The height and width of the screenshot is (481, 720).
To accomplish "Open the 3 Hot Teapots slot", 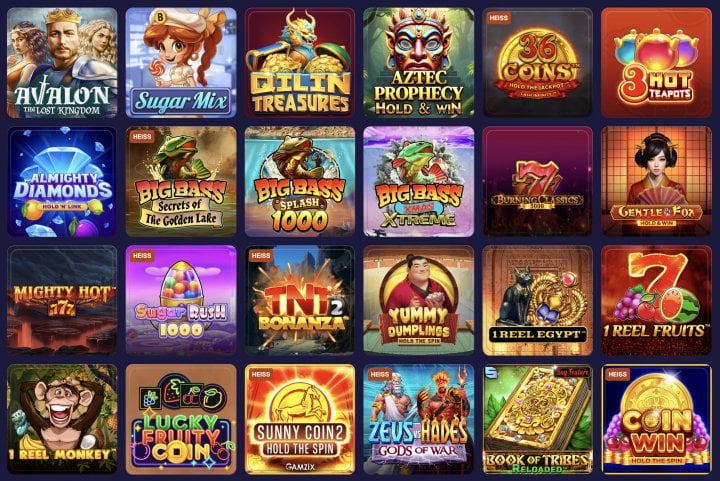I will [x=657, y=62].
